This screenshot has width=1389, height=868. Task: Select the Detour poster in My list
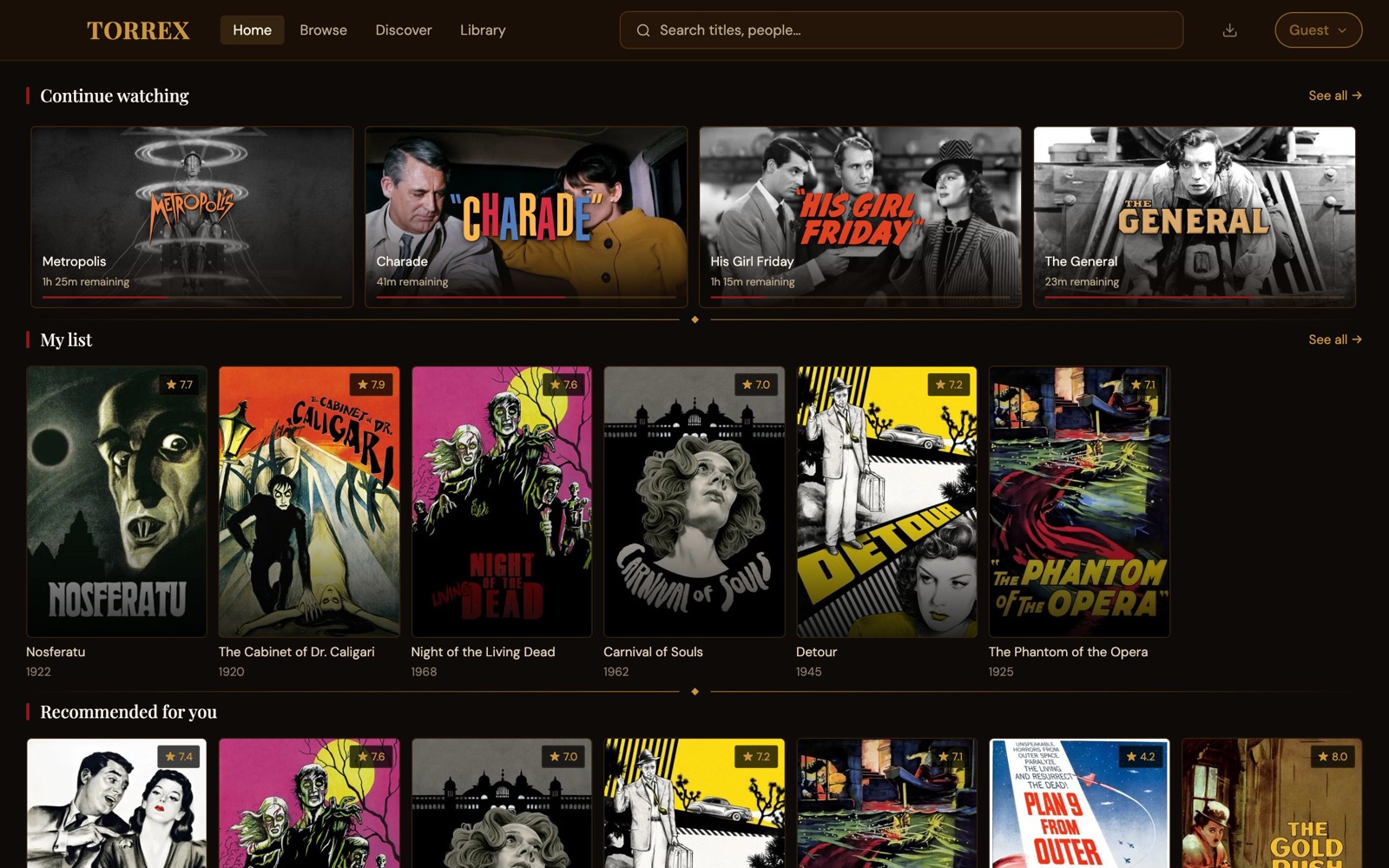tap(886, 502)
